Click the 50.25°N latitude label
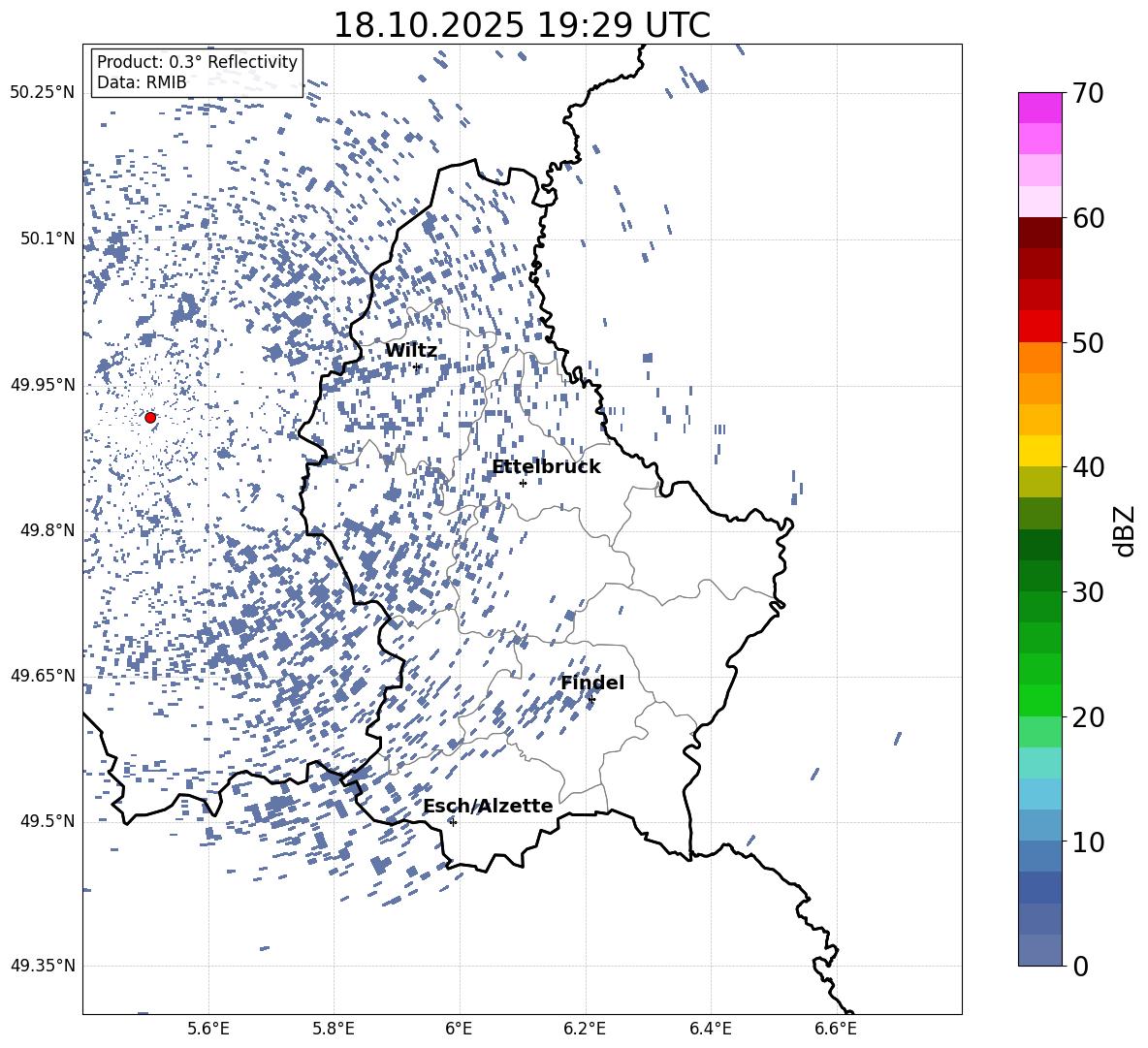Image resolution: width=1148 pixels, height=1048 pixels. [x=43, y=93]
